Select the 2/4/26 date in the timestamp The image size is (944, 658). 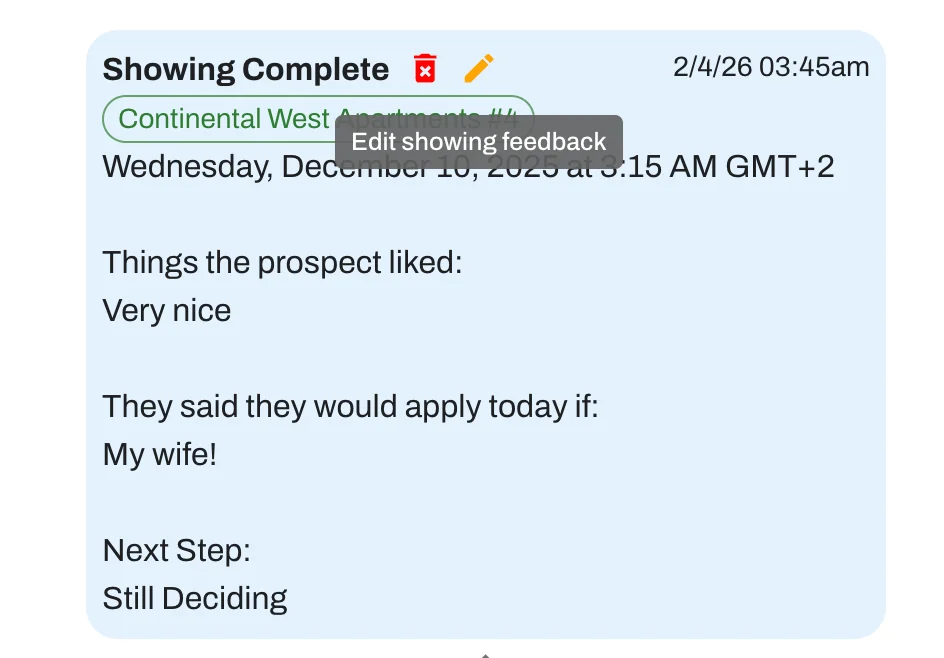(712, 67)
